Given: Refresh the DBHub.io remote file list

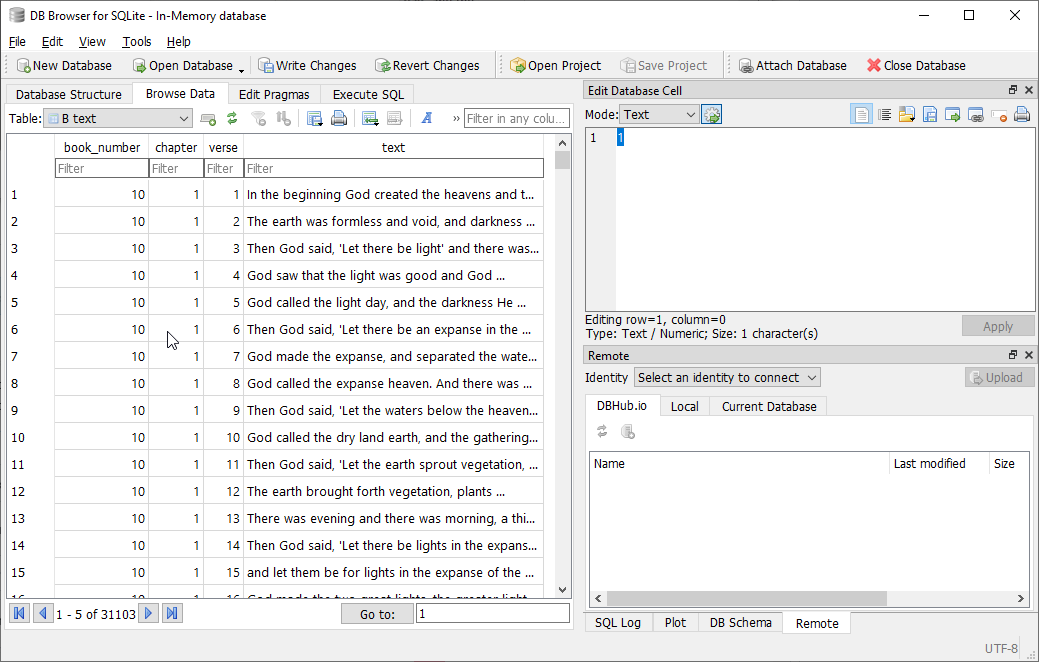Looking at the screenshot, I should click(602, 430).
